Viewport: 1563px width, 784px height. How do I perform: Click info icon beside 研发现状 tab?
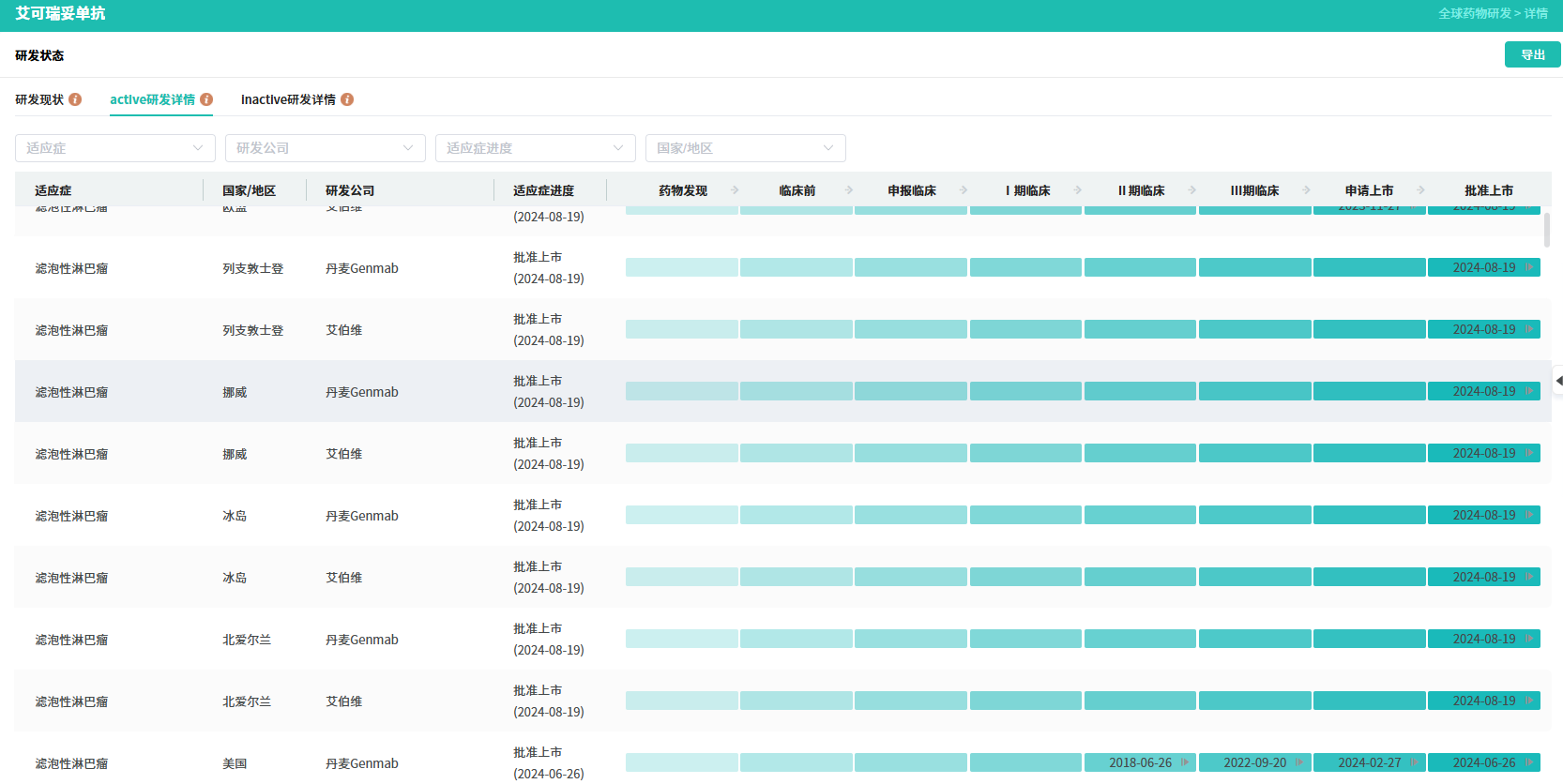click(75, 99)
